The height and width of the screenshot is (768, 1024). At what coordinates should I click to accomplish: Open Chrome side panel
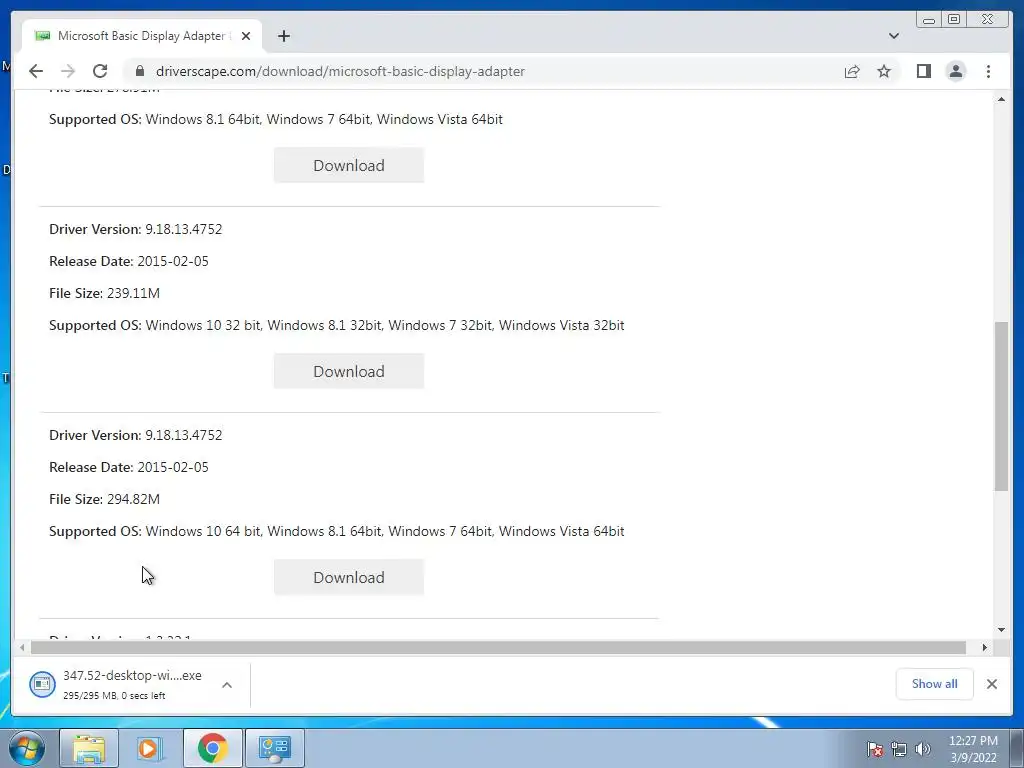click(x=923, y=71)
